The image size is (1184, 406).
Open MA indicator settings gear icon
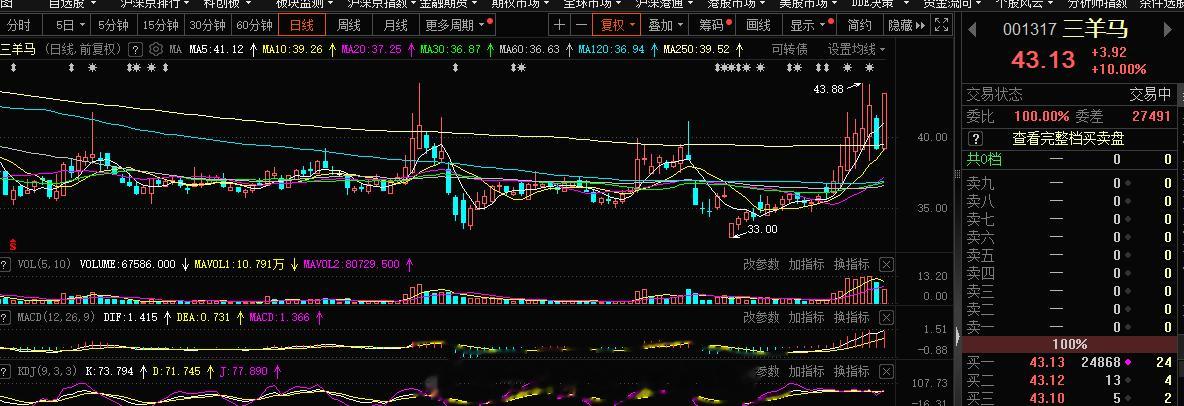(156, 50)
